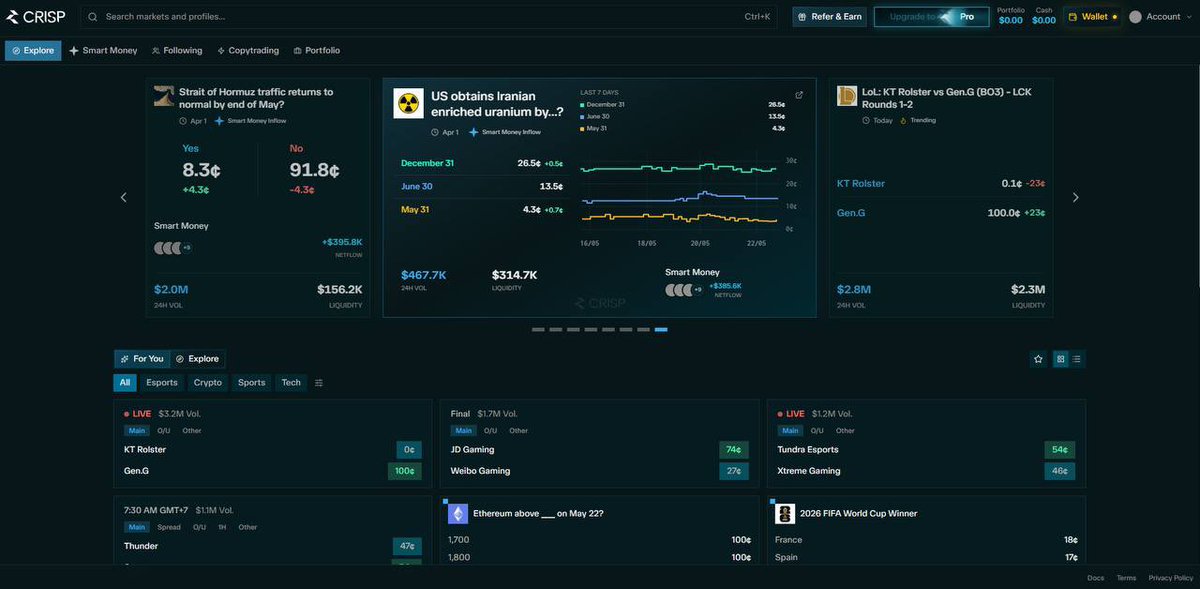Open the Copytrading tab
This screenshot has width=1200, height=589.
(x=250, y=51)
